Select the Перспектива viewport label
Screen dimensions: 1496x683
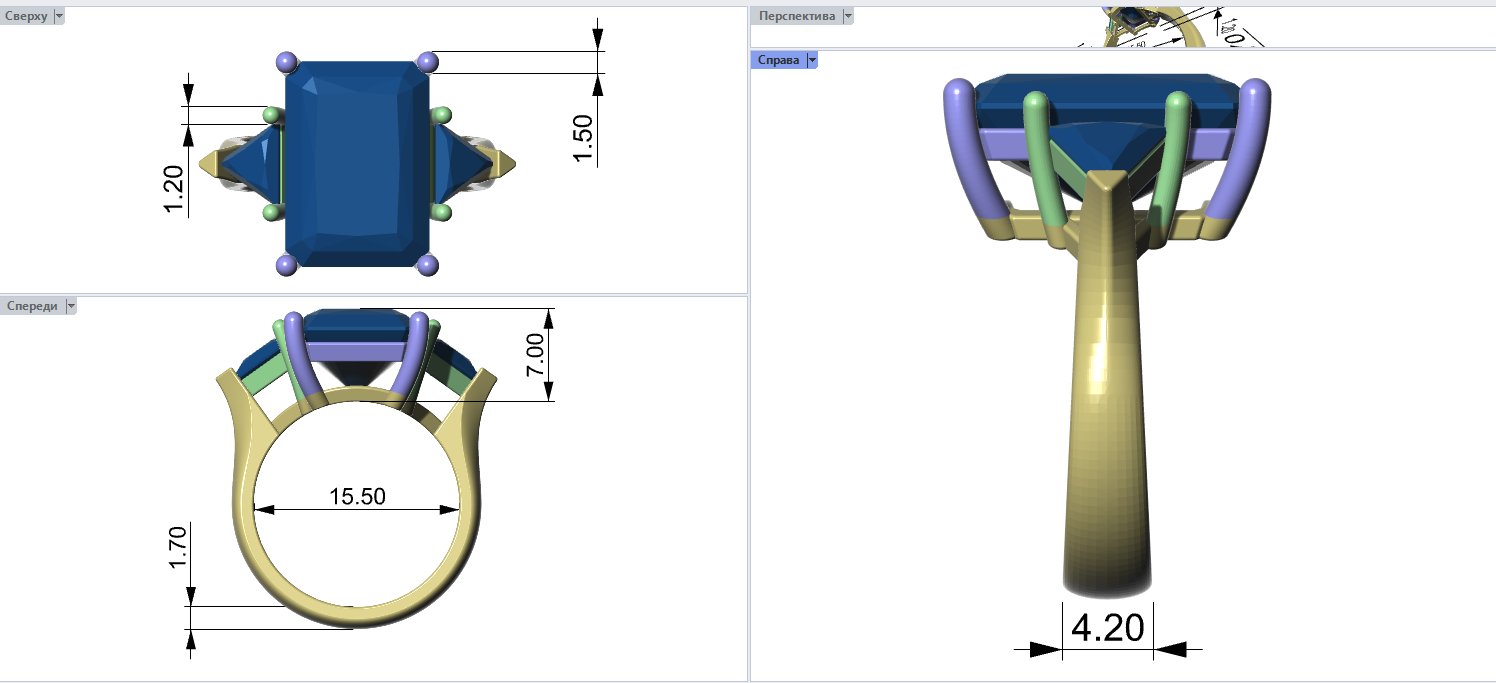(796, 16)
